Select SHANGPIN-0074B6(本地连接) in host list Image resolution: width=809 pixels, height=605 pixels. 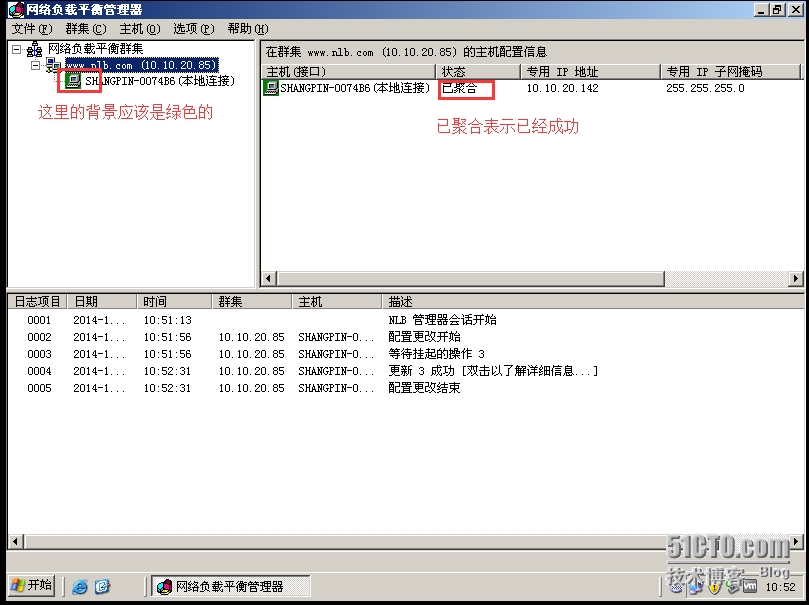pyautogui.click(x=355, y=88)
